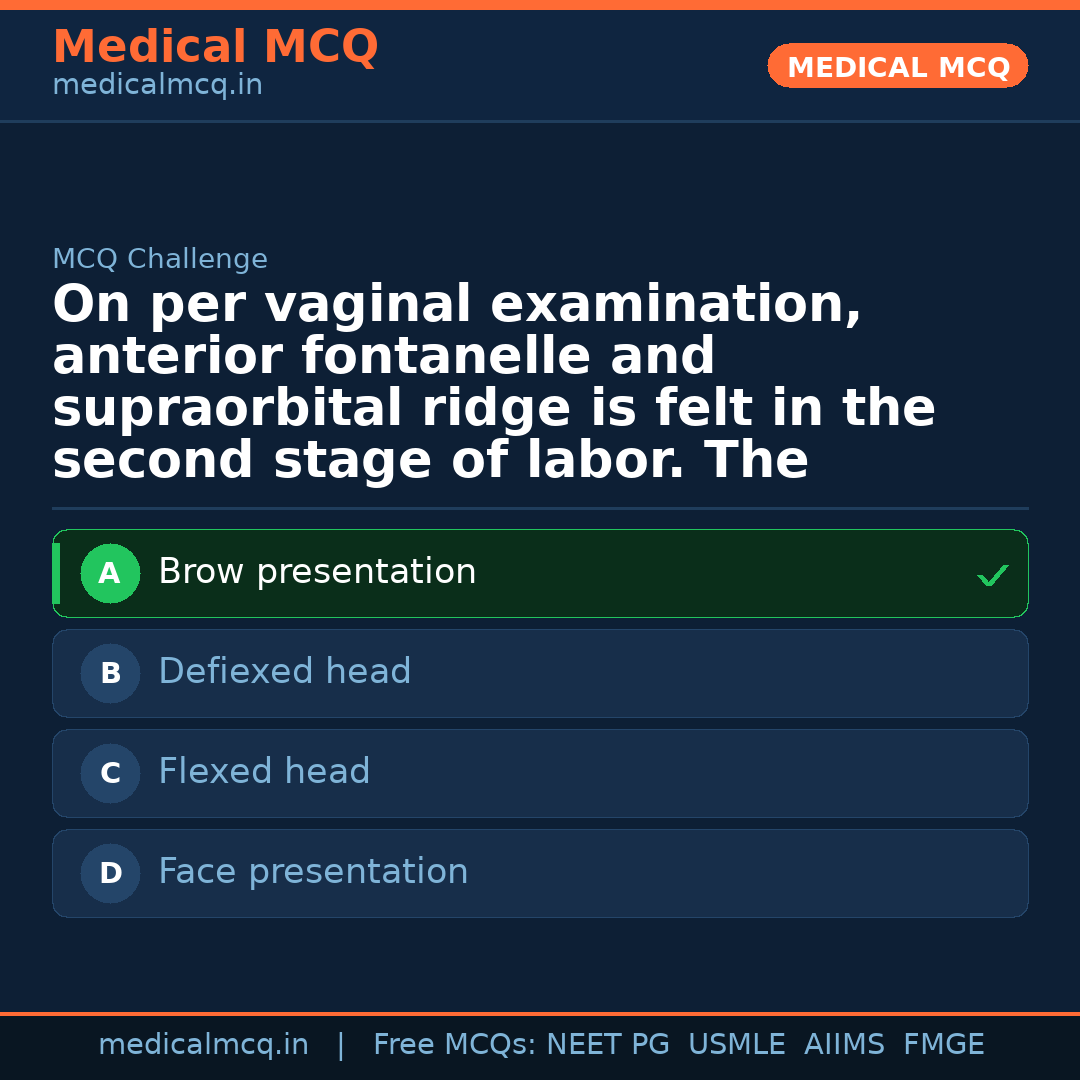Click the divider pipe in the footer

[341, 1044]
